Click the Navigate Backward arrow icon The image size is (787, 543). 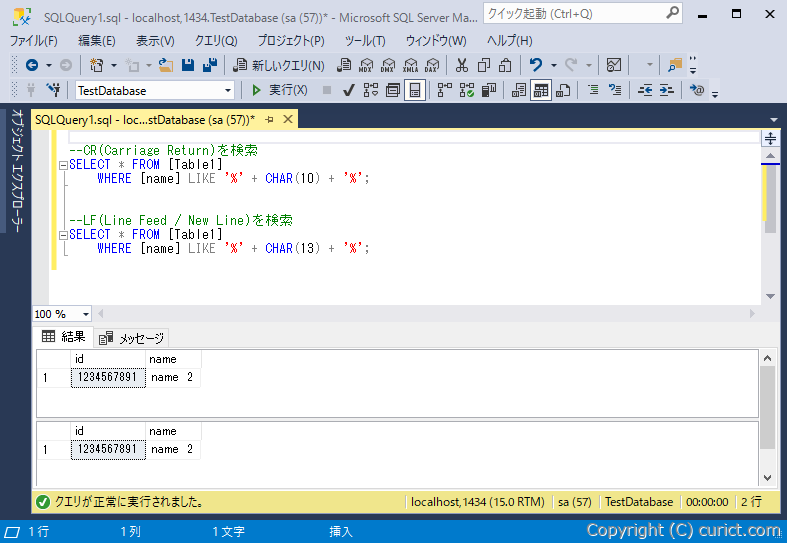32,65
